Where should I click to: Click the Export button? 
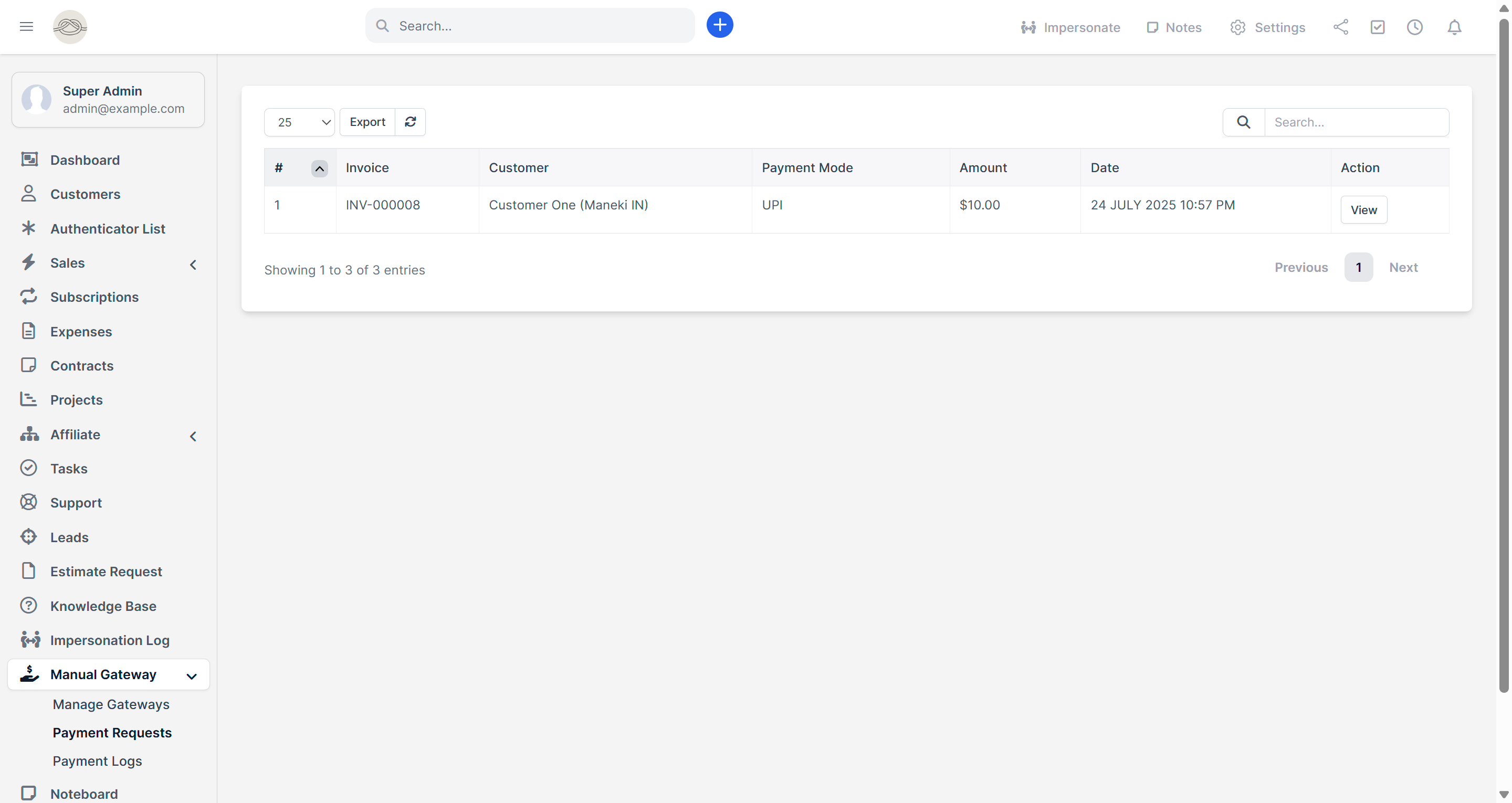(367, 122)
